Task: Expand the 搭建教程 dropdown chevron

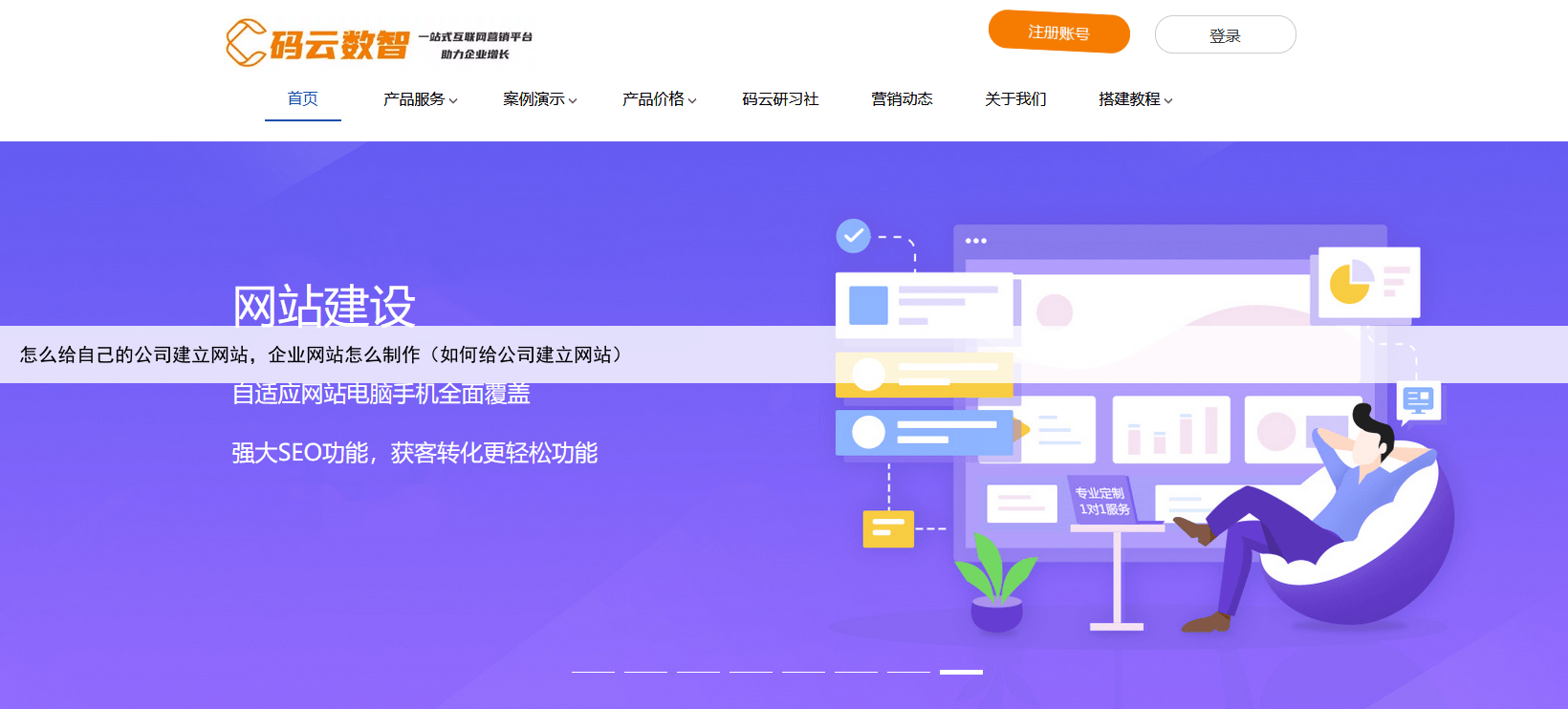Action: 1168,100
